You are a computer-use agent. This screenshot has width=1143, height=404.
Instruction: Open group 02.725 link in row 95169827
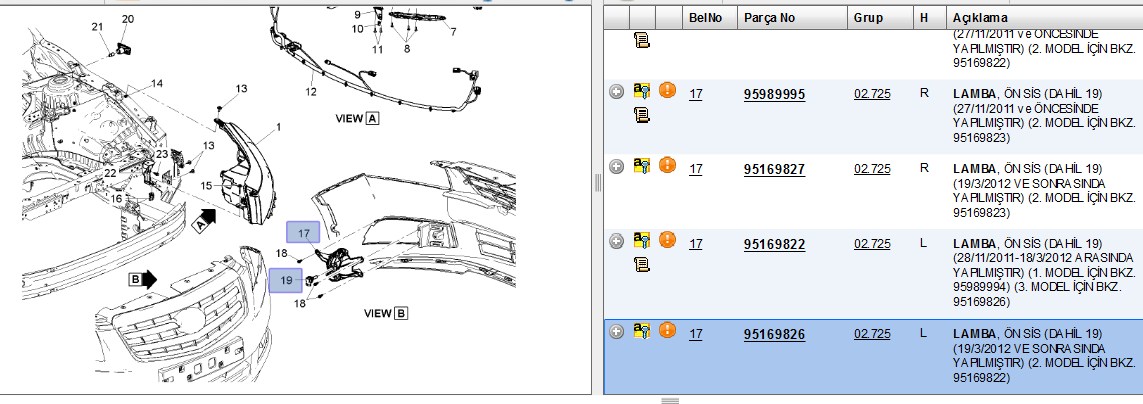tap(872, 169)
